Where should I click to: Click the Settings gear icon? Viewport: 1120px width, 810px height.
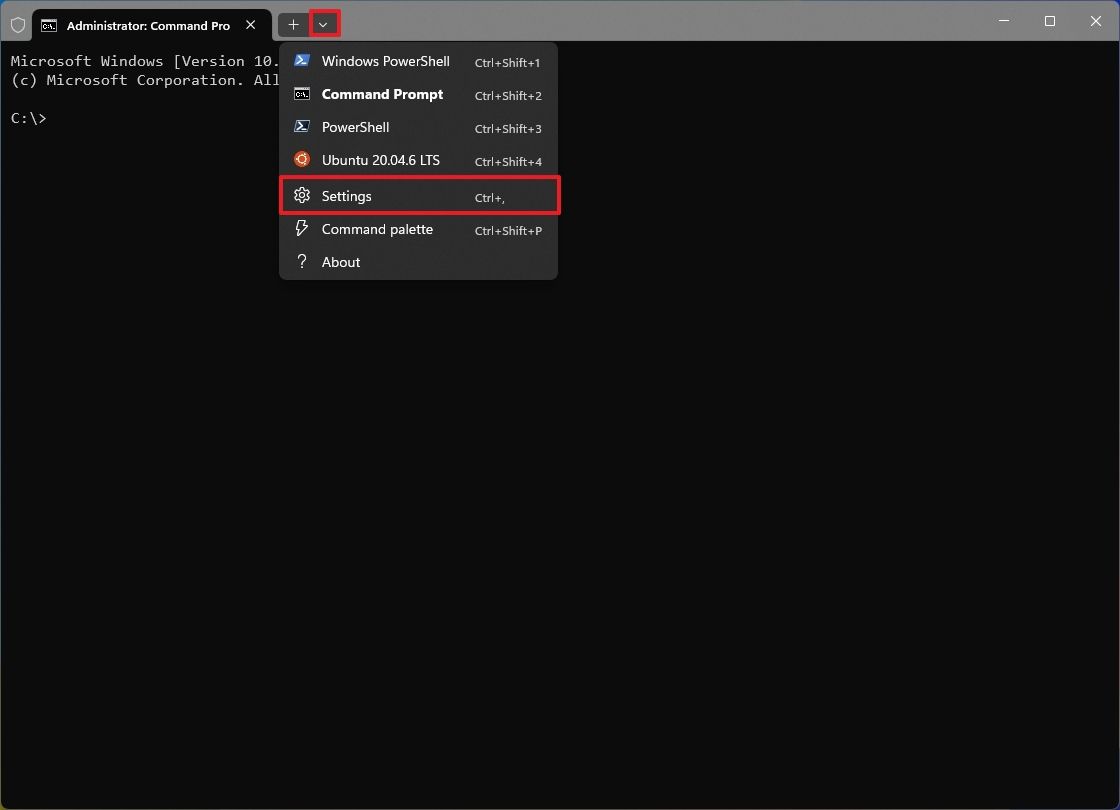[302, 195]
